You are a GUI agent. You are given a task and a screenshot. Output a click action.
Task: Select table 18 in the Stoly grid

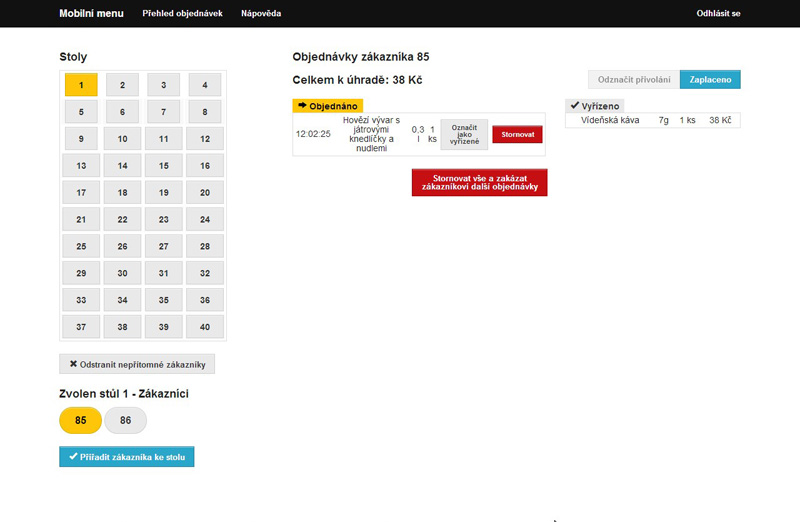[x=123, y=193]
